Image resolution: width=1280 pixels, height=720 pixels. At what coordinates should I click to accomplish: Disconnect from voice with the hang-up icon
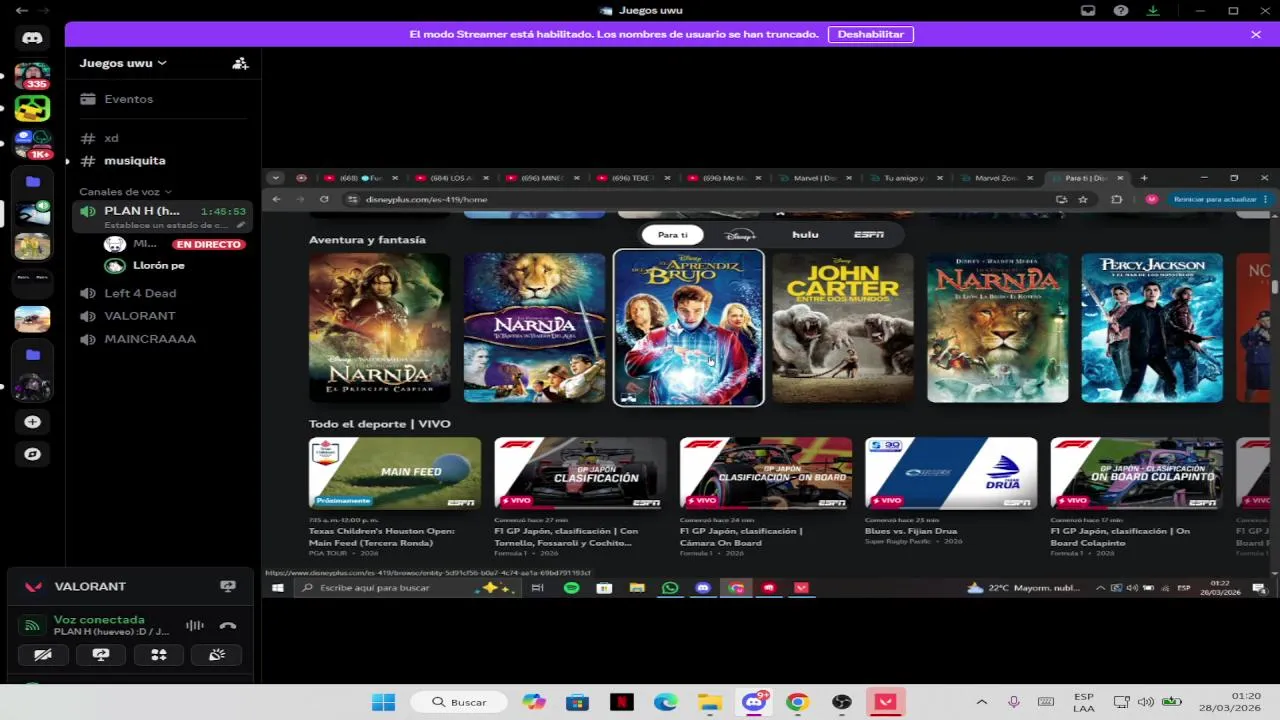click(228, 626)
